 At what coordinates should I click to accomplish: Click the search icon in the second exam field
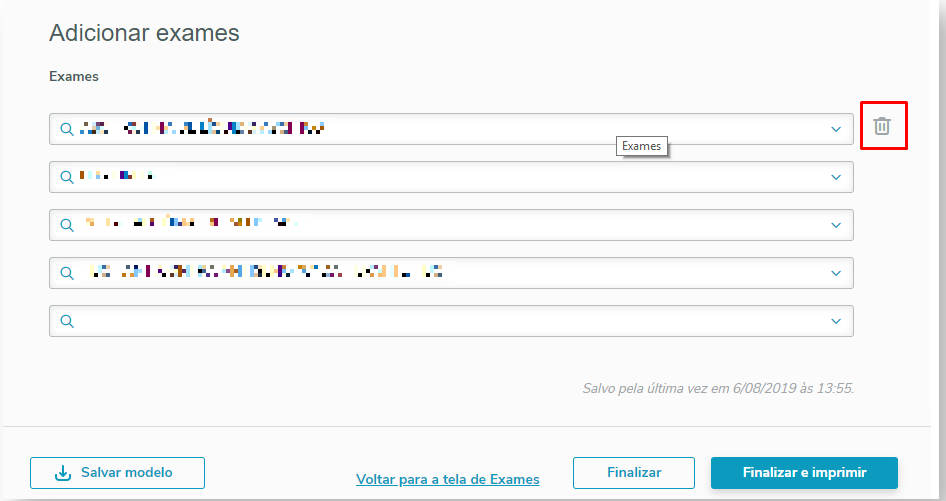67,177
